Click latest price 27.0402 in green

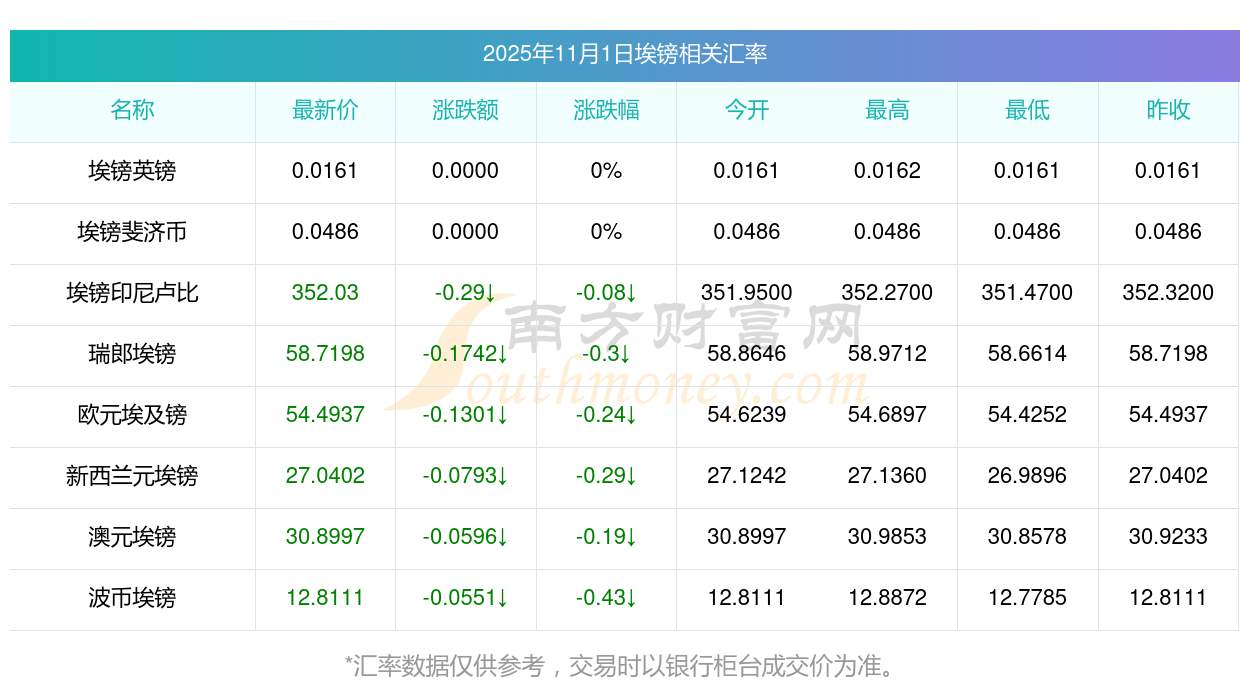[x=325, y=476]
